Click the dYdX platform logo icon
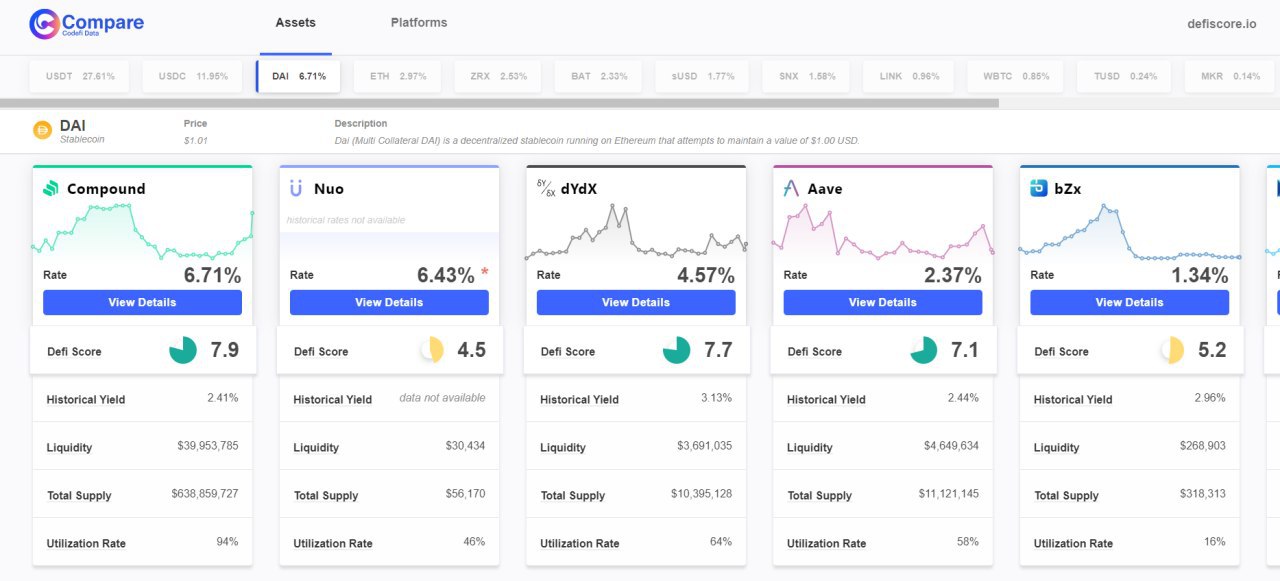This screenshot has width=1280, height=581. (546, 188)
